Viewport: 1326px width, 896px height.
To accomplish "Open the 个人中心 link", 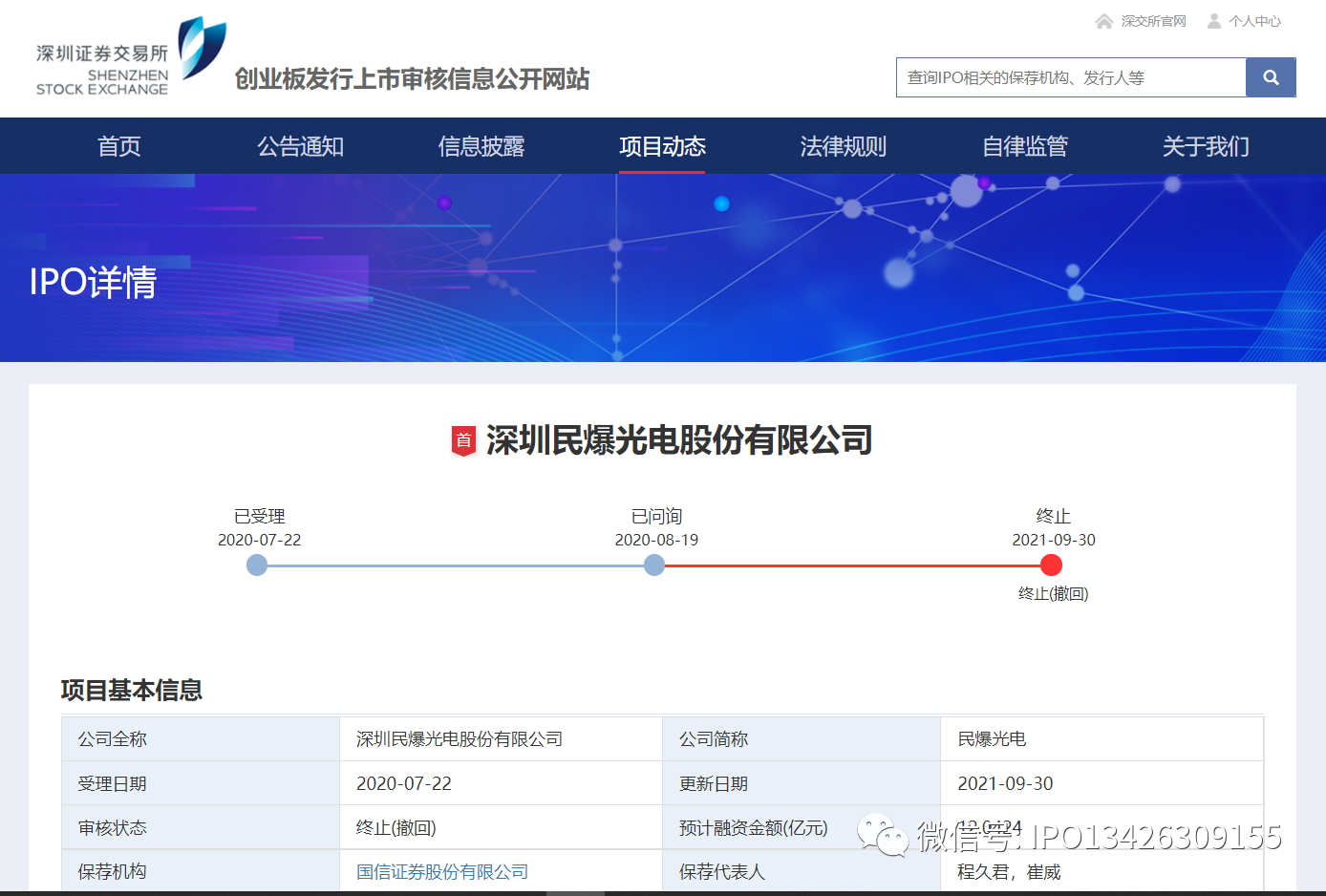I will tap(1254, 21).
